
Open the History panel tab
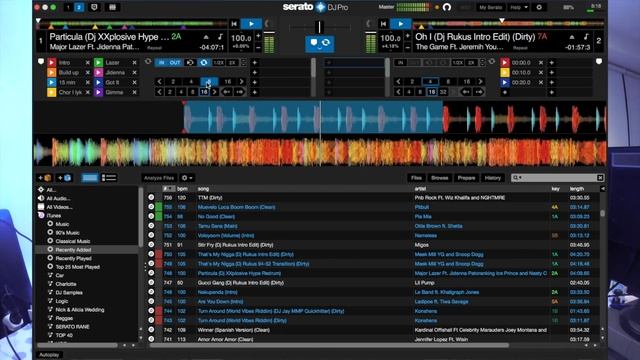493,178
